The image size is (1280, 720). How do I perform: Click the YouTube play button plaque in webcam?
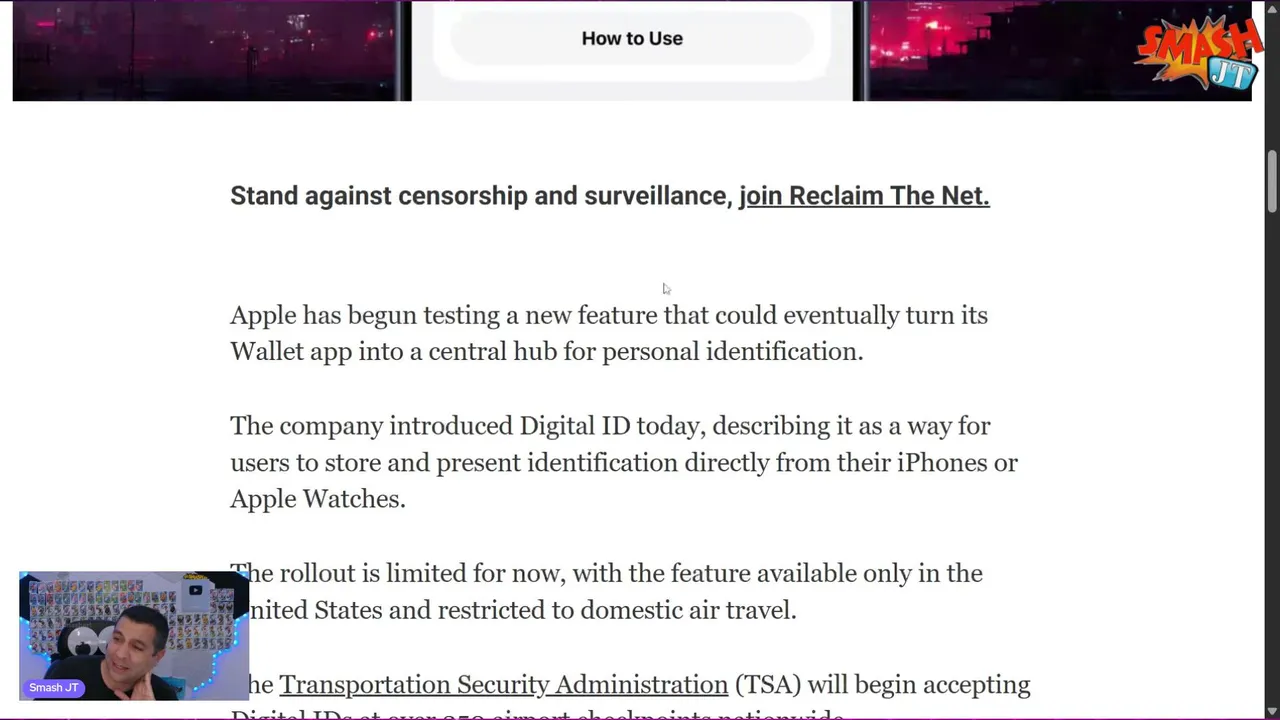[195, 590]
